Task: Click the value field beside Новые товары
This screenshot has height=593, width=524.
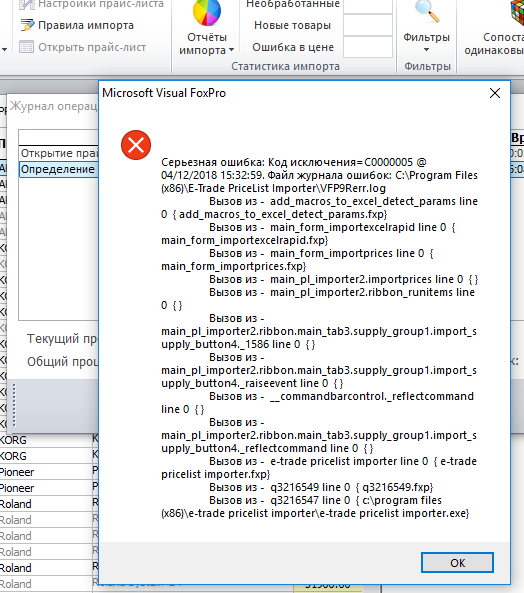Action: click(368, 25)
